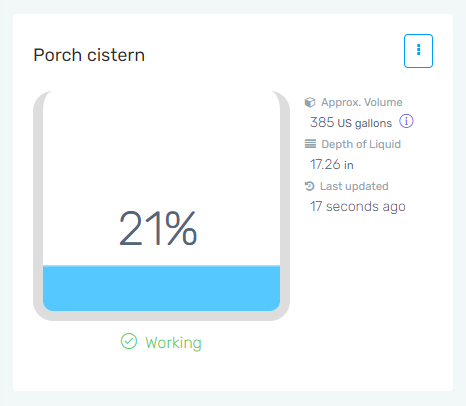
Task: Click the green Working checkmark icon
Action: [129, 341]
